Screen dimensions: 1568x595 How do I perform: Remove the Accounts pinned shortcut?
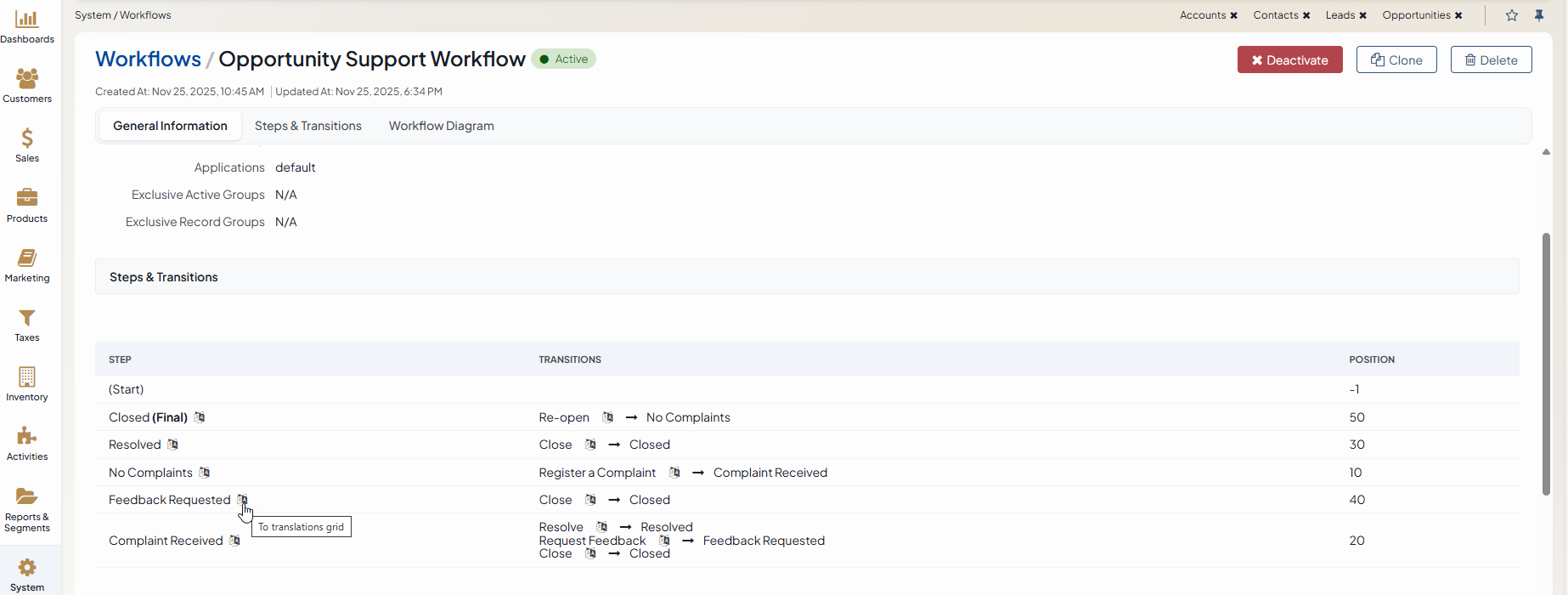pyautogui.click(x=1233, y=15)
